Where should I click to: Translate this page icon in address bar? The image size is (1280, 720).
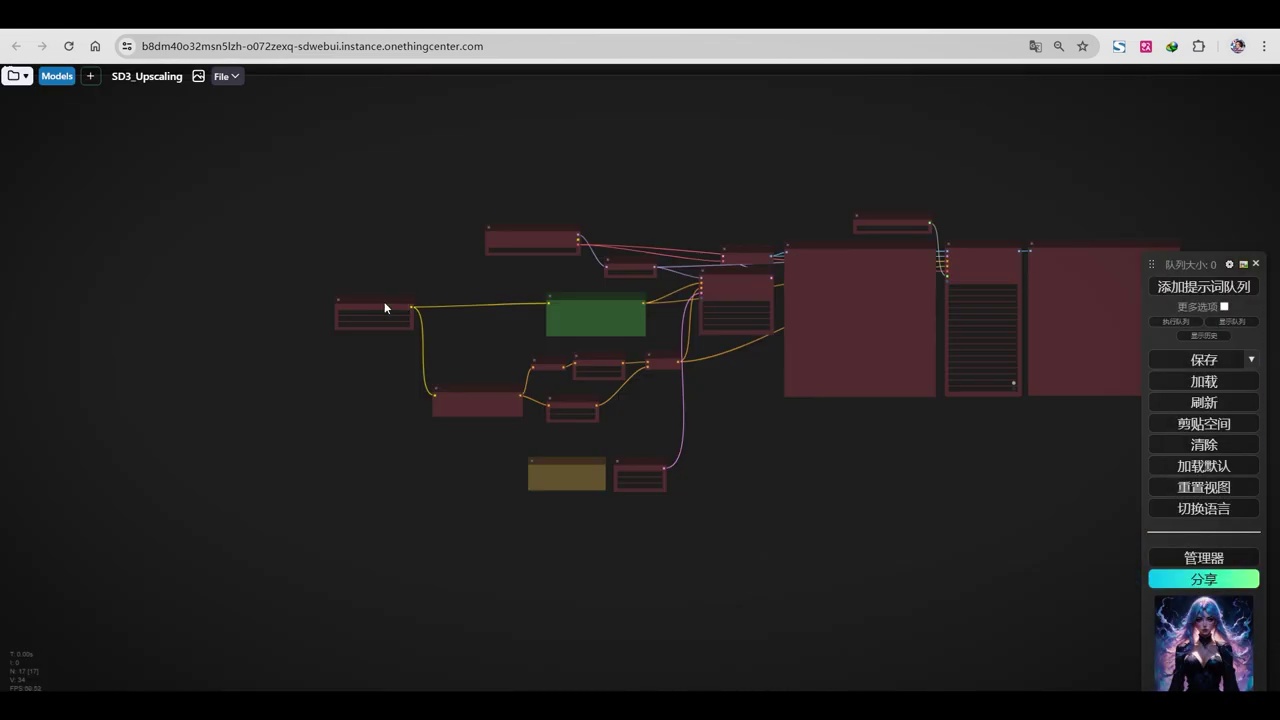pos(1035,46)
